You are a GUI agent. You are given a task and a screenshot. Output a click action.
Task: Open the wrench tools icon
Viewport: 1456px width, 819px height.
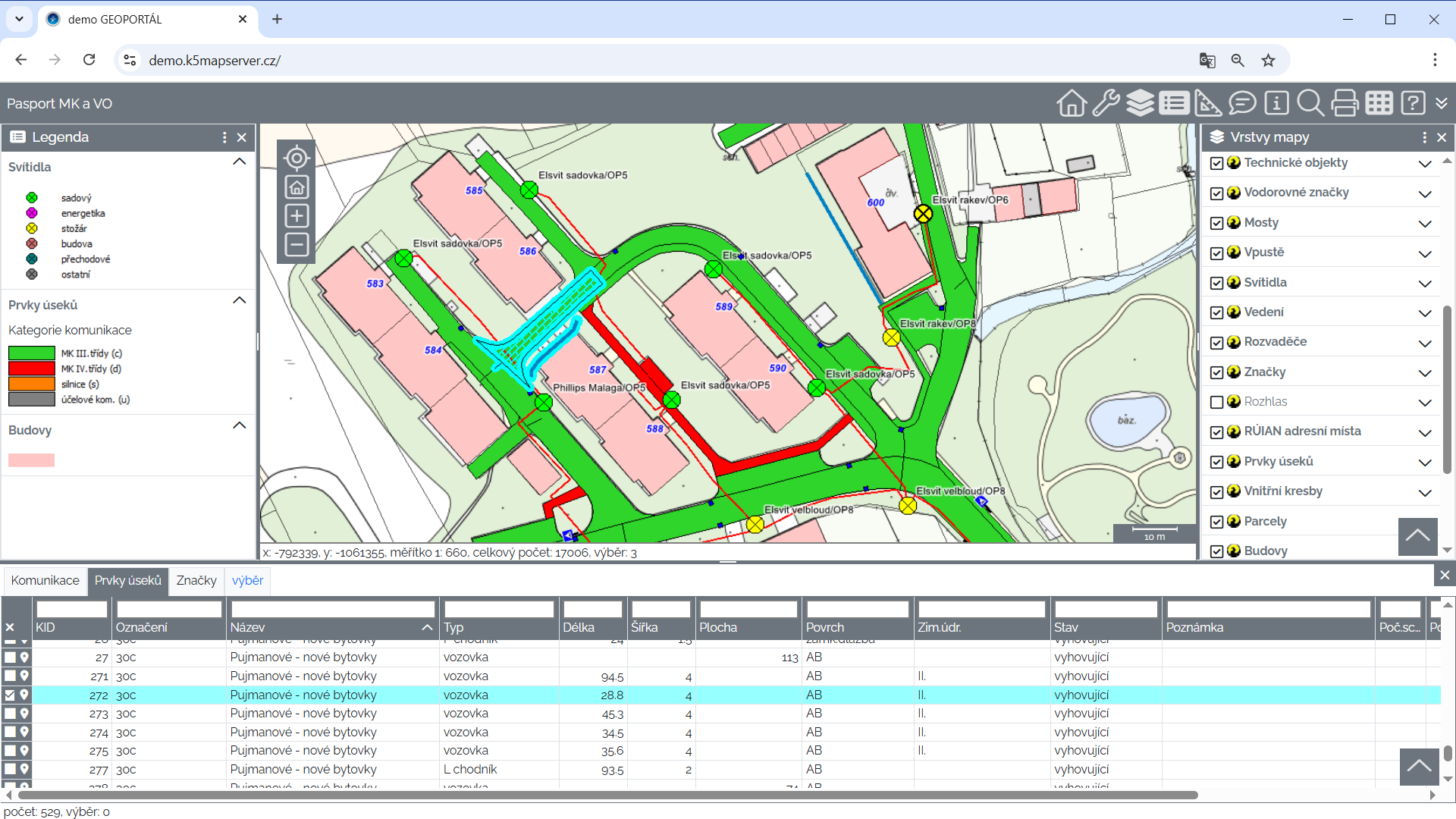[1106, 103]
